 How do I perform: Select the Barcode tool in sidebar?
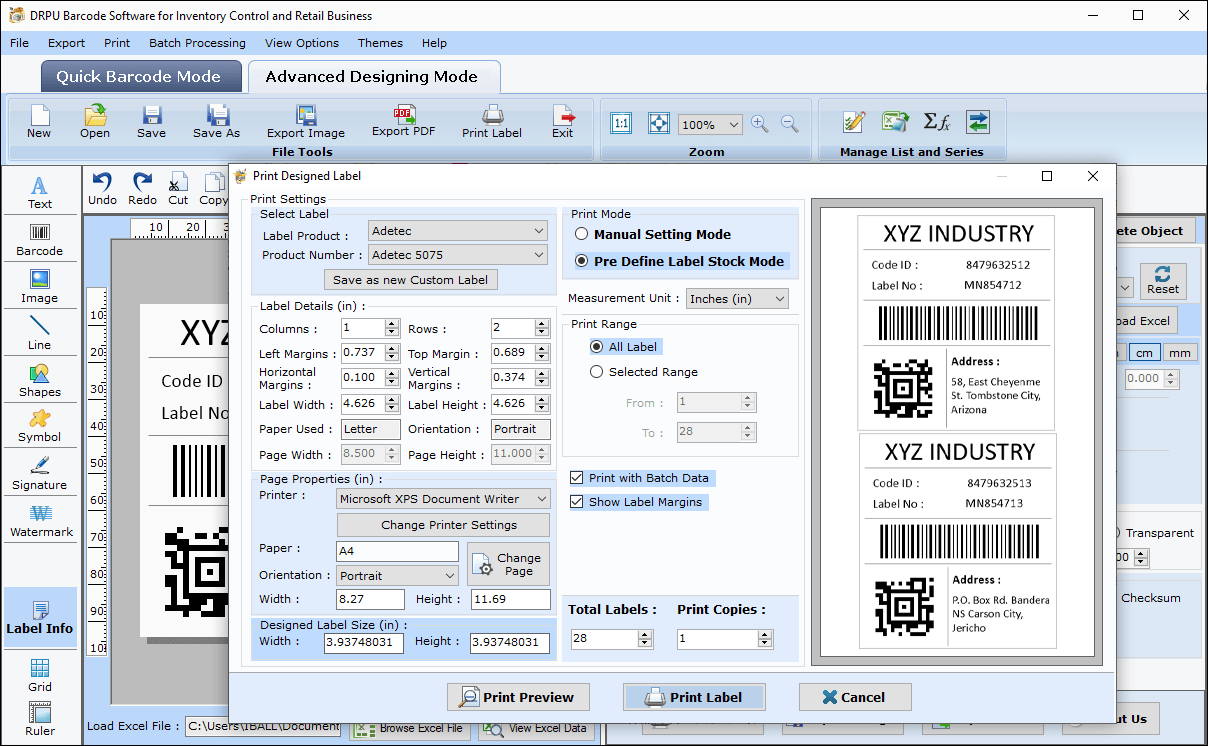coord(40,240)
